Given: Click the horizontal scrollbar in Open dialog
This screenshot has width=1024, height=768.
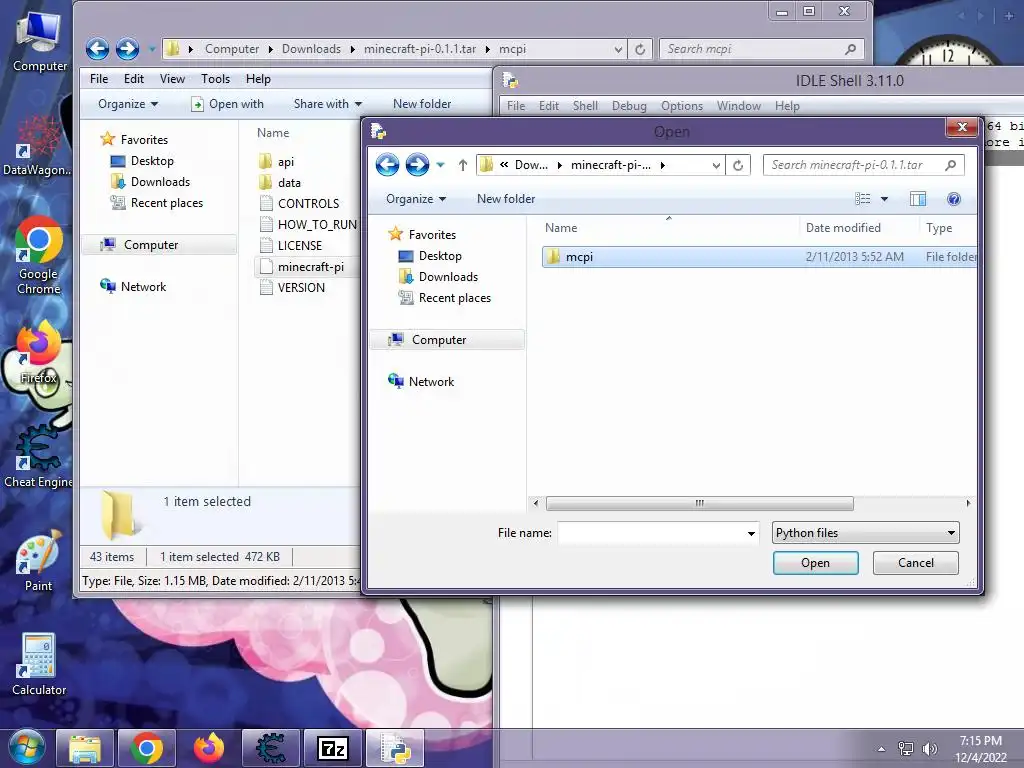Looking at the screenshot, I should pyautogui.click(x=699, y=503).
